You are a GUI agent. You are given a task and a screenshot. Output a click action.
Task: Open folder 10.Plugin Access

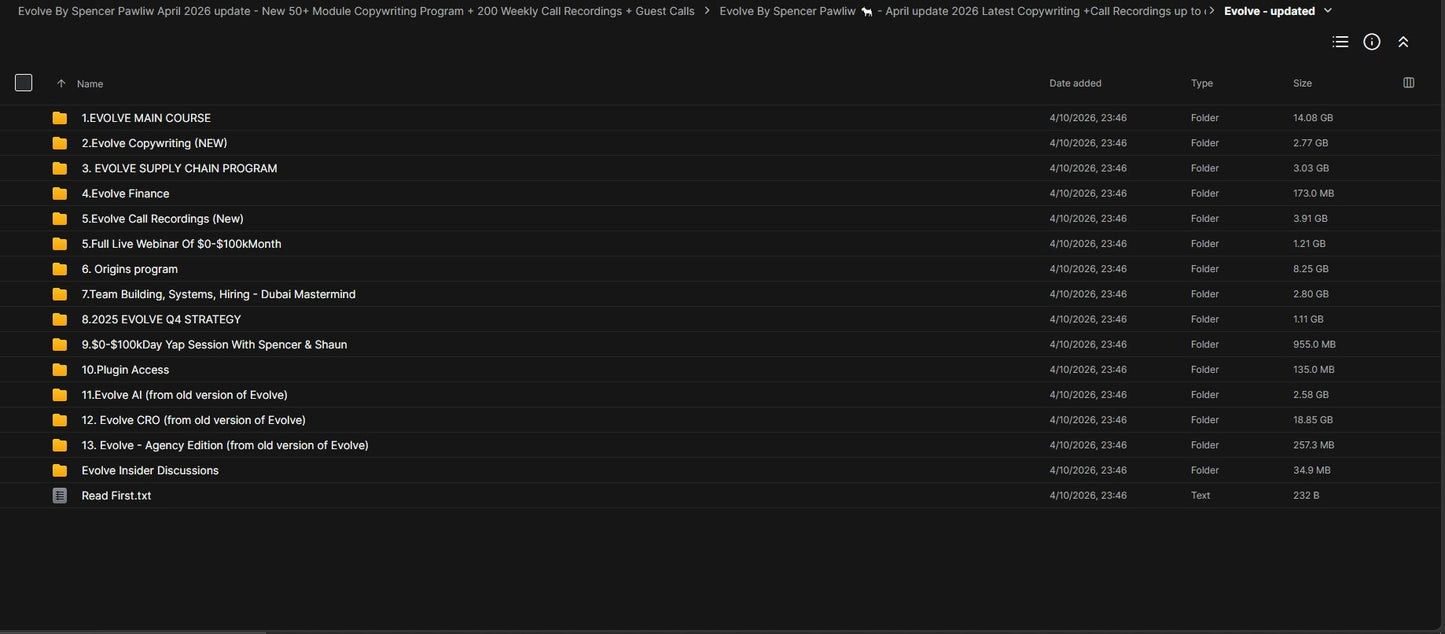[x=125, y=370]
